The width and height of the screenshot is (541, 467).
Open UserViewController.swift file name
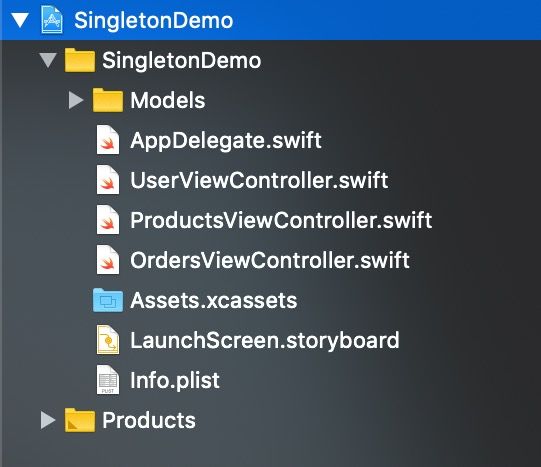(259, 180)
